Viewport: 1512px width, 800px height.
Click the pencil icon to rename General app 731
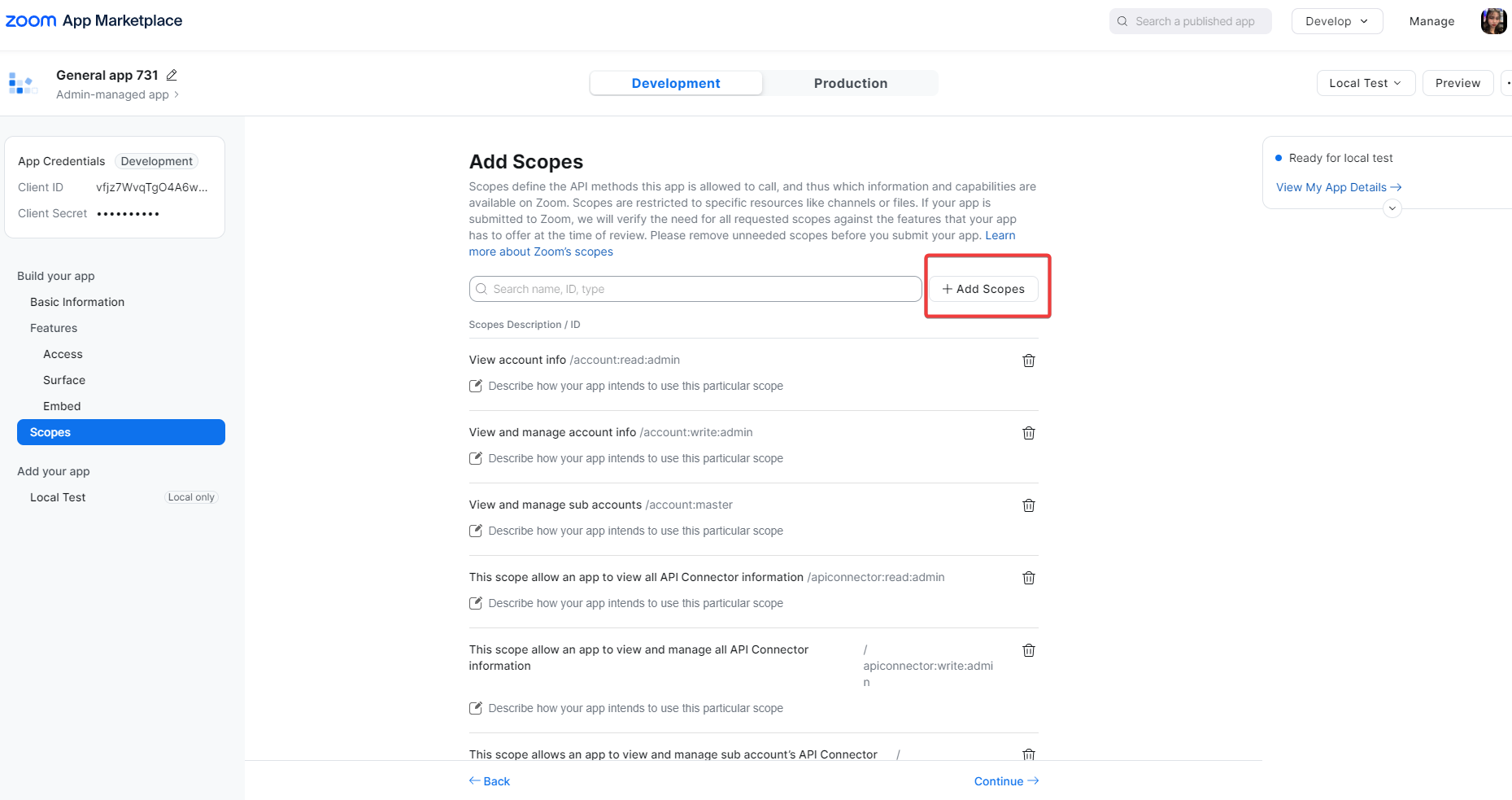172,75
